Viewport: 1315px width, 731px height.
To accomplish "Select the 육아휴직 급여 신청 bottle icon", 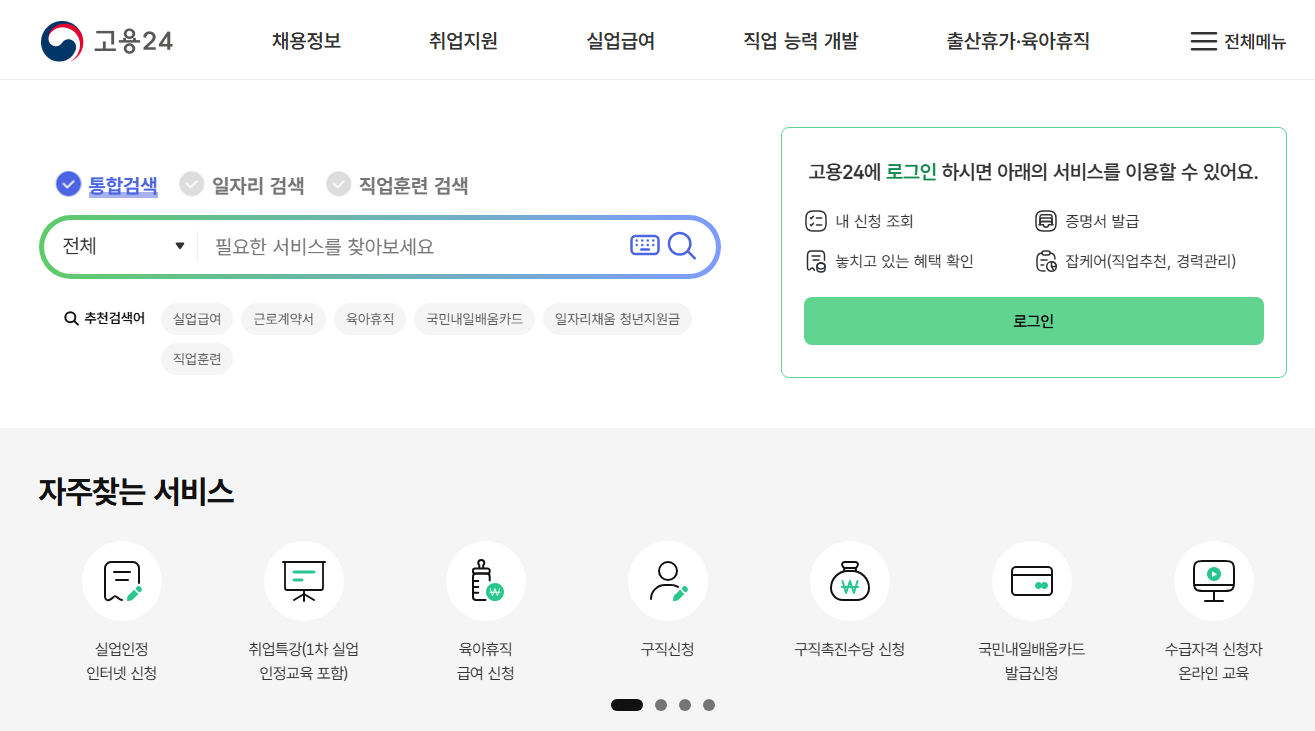I will coord(486,581).
